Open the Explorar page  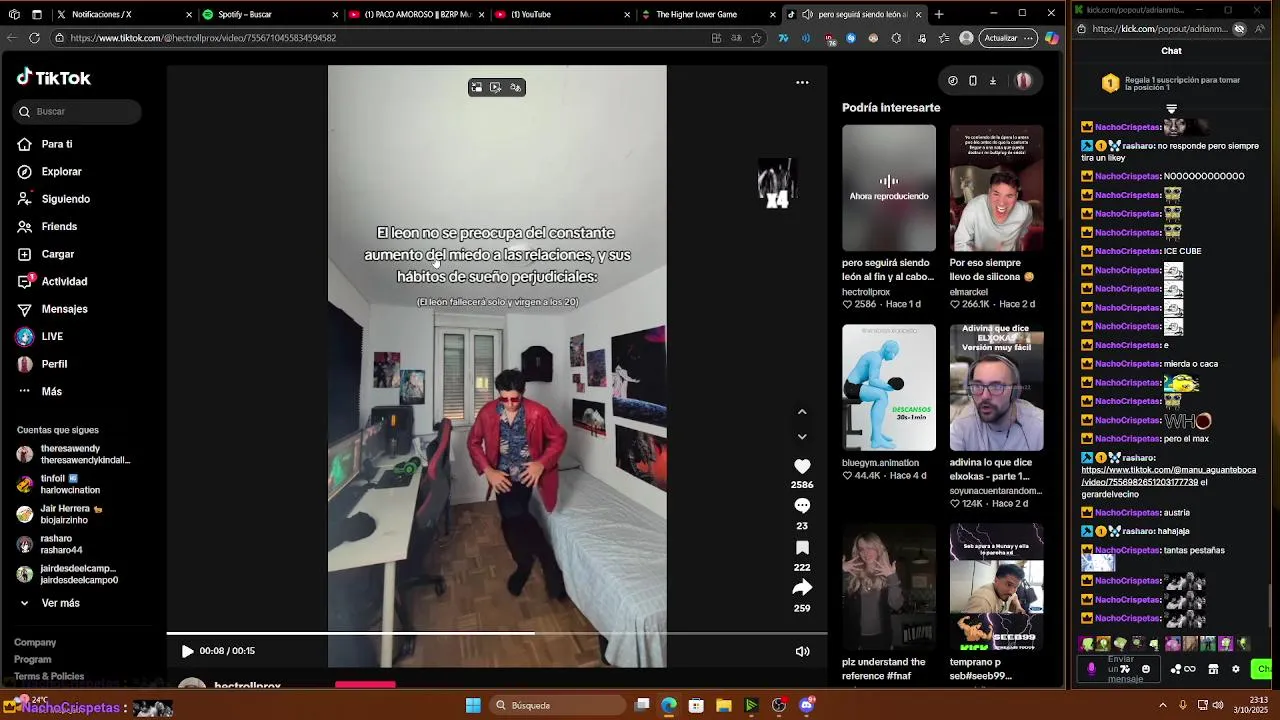click(60, 171)
